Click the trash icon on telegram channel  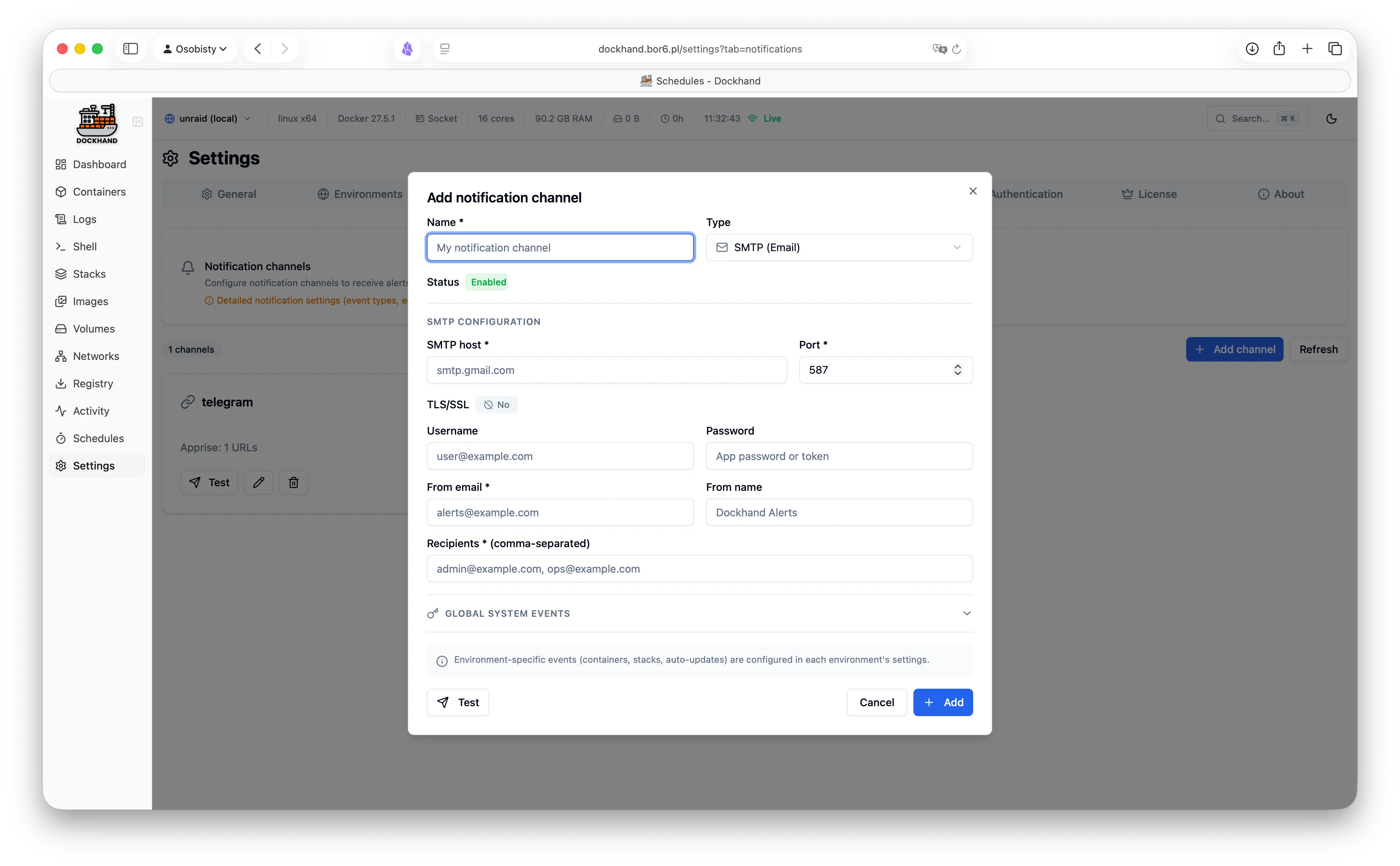point(293,482)
